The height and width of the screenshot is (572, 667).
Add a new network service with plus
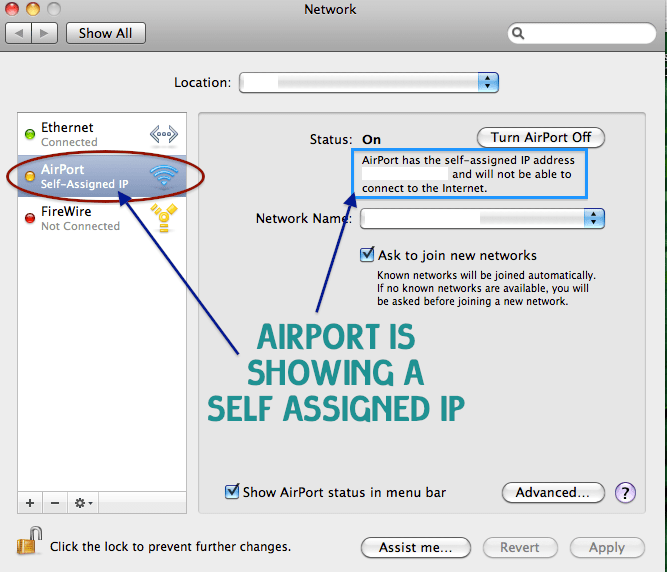(30, 503)
